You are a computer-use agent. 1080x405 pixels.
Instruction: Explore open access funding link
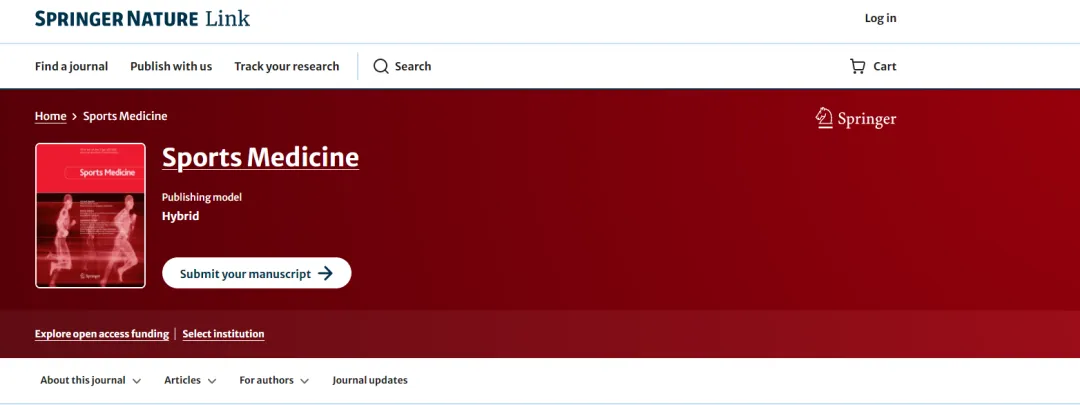[102, 334]
